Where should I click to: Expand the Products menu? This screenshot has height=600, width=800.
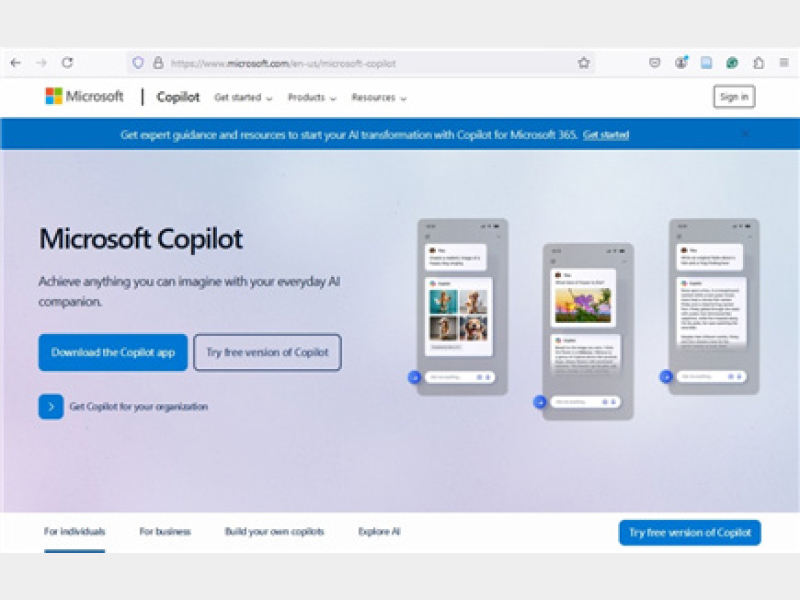[x=312, y=97]
